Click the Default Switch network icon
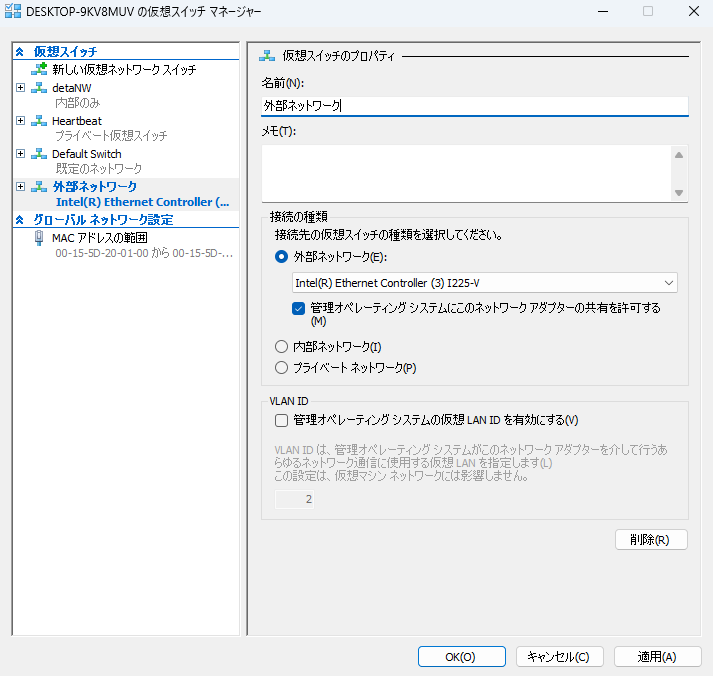713x676 pixels. (39, 154)
